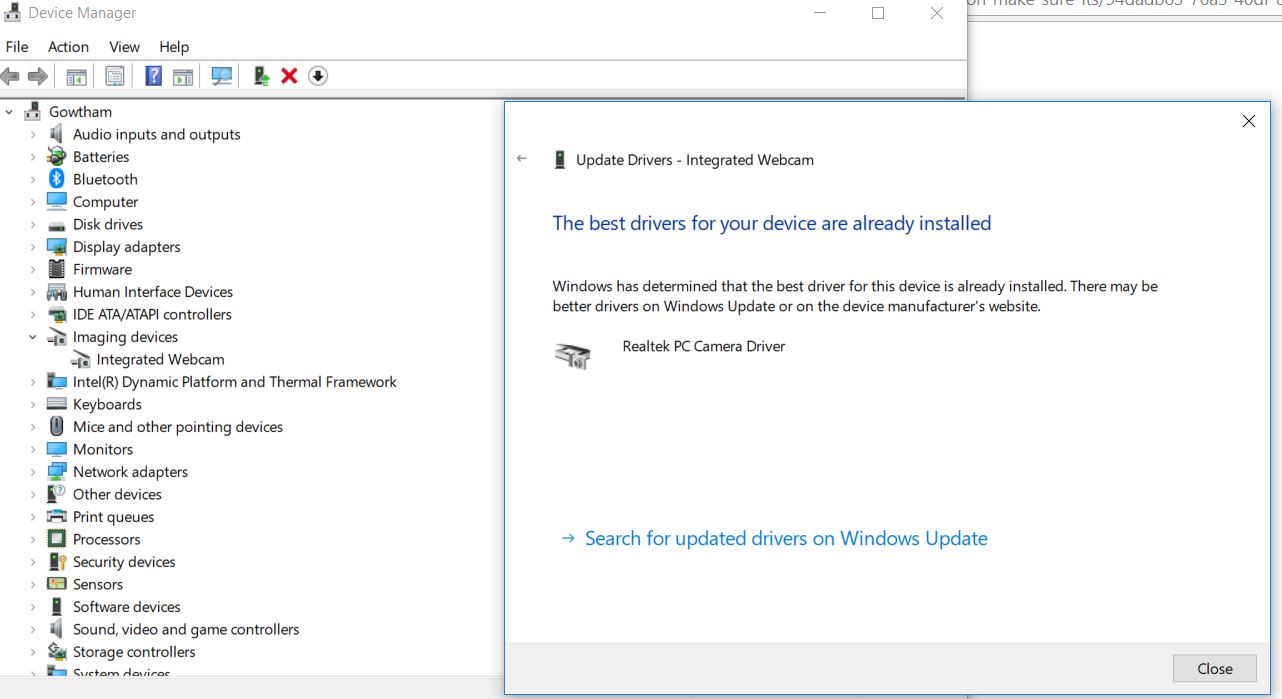Click Show/Hide Console Tree toolbar icon
The image size is (1282, 699).
click(76, 76)
